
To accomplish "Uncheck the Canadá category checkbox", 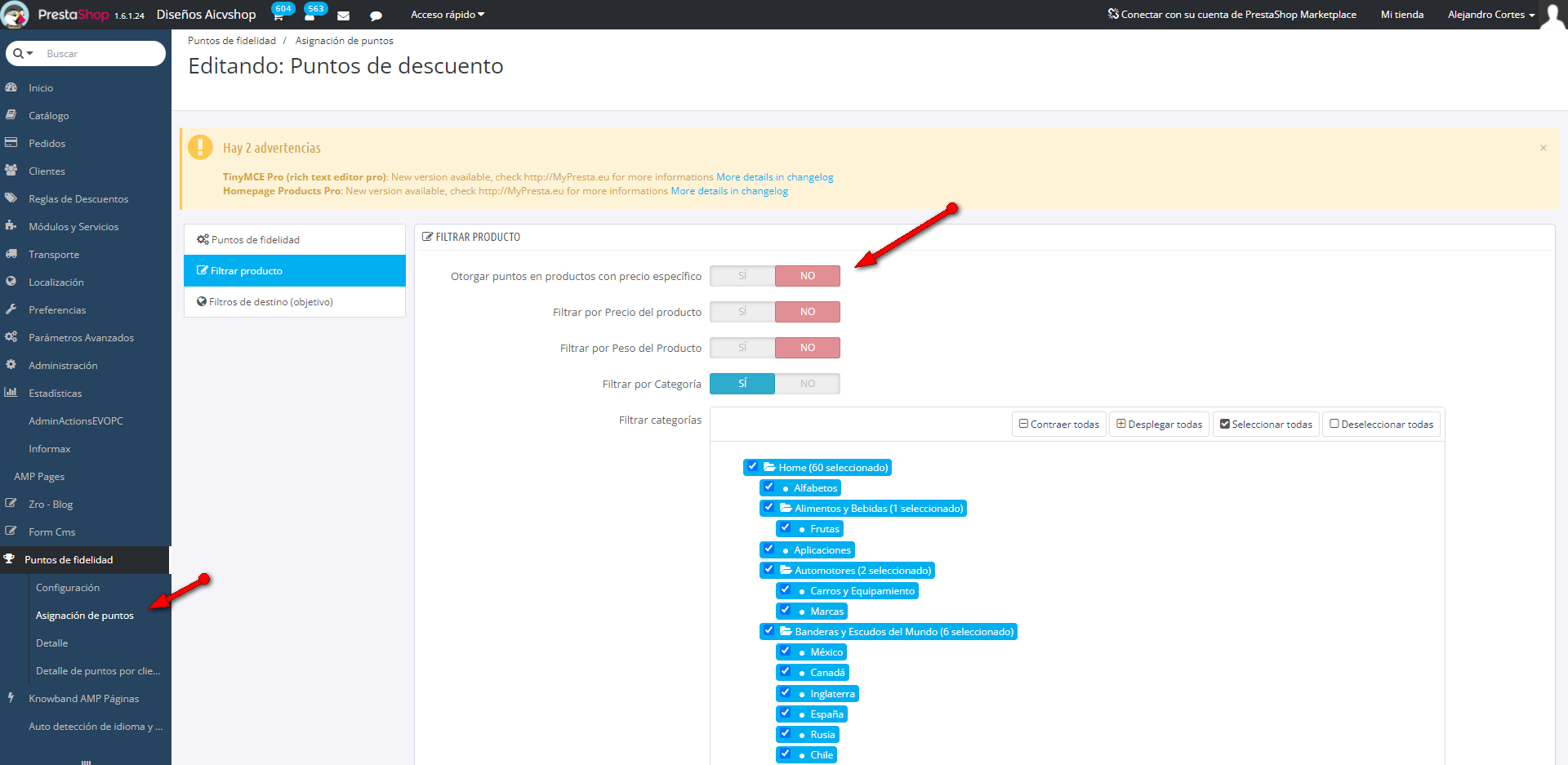I will (785, 672).
